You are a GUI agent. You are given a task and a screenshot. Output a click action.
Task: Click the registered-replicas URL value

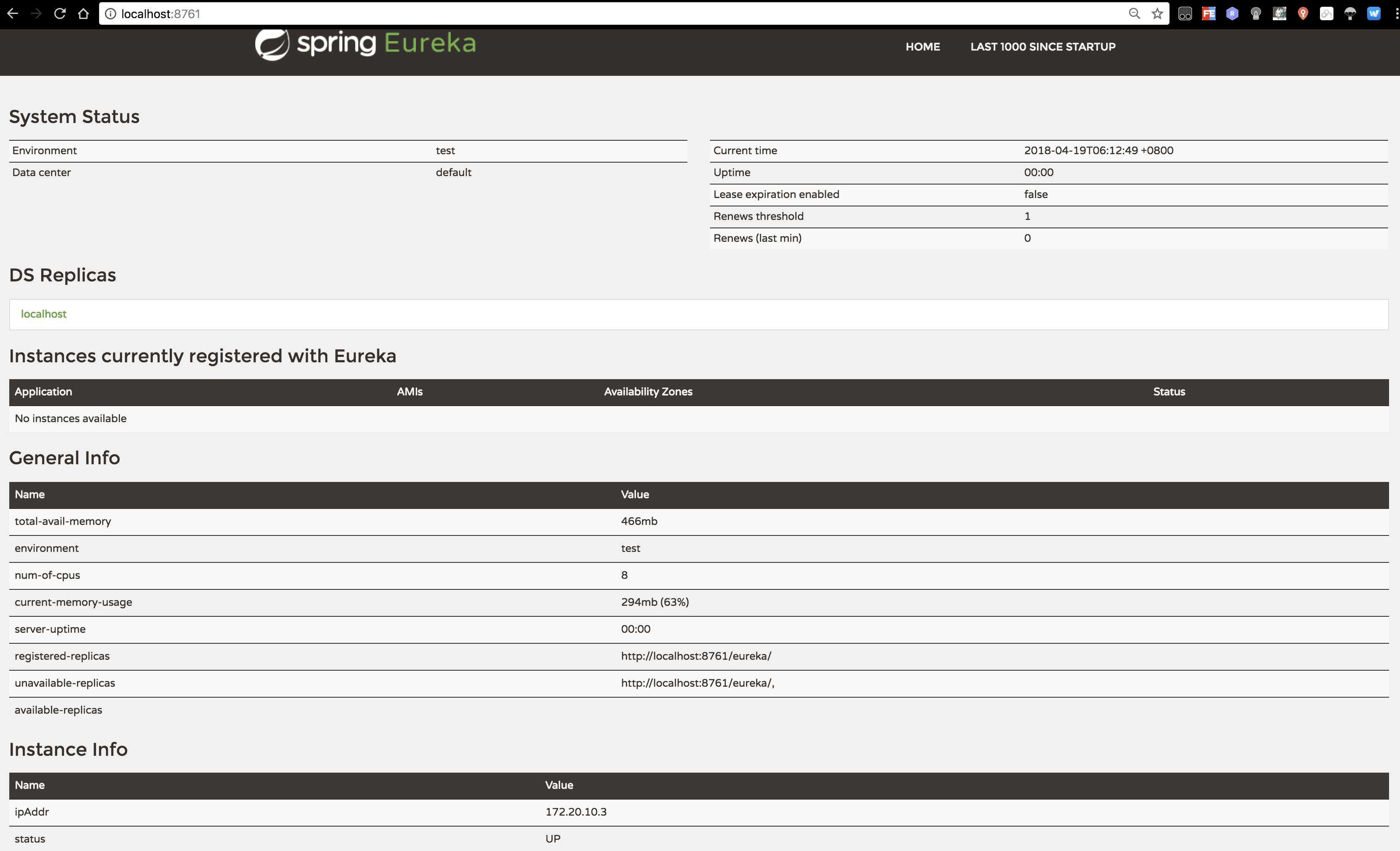(x=696, y=656)
